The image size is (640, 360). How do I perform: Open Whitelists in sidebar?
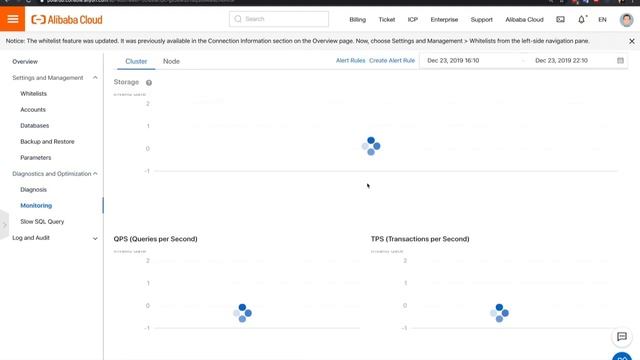click(33, 93)
